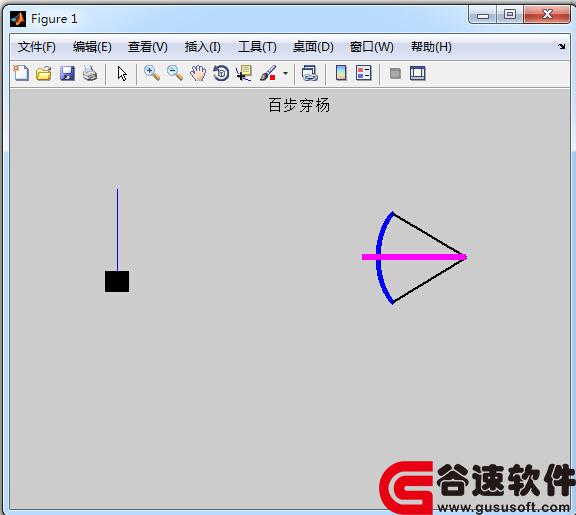Save the figure with the floppy disk icon

[x=67, y=73]
